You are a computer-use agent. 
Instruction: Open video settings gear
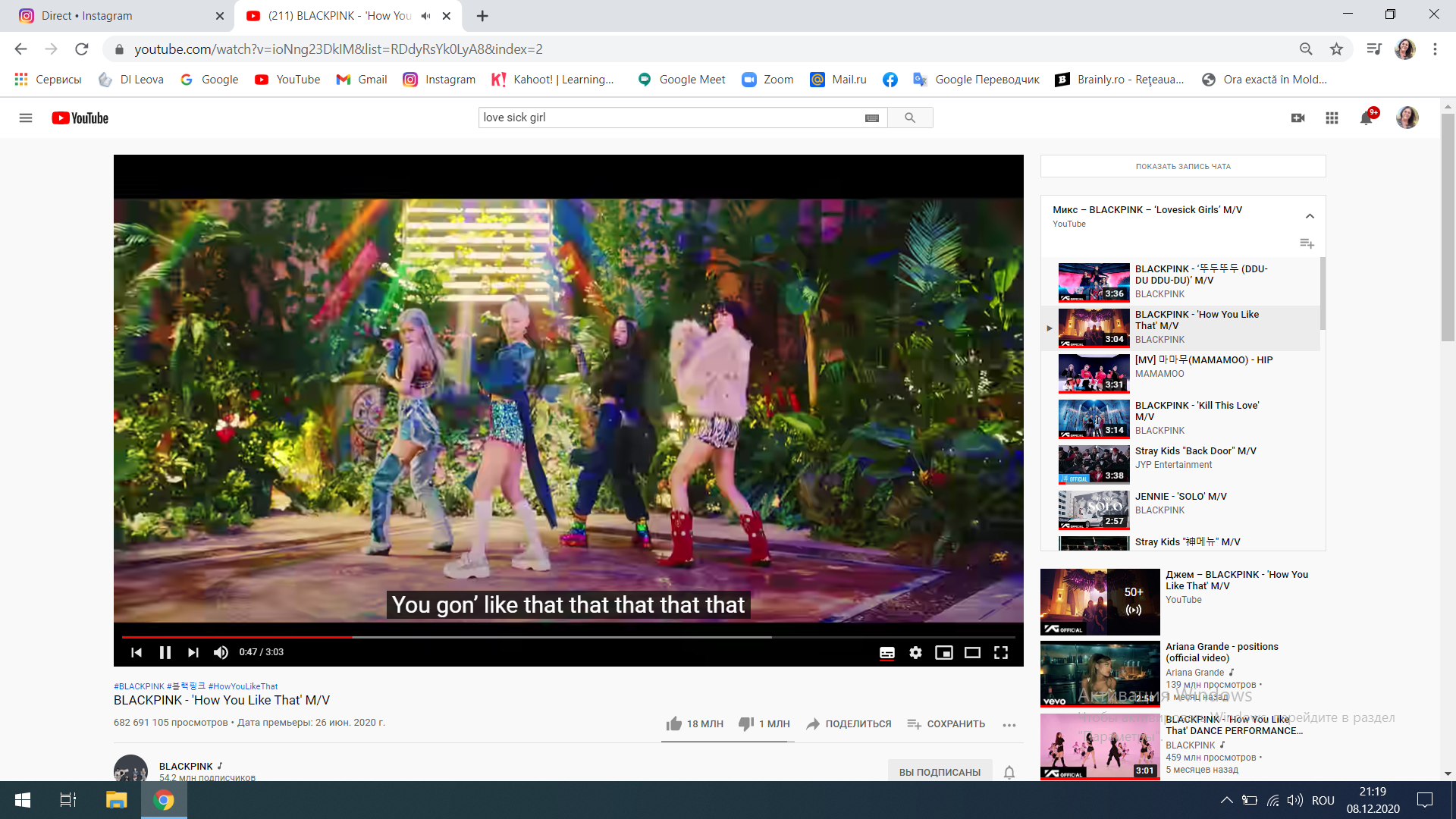[915, 652]
